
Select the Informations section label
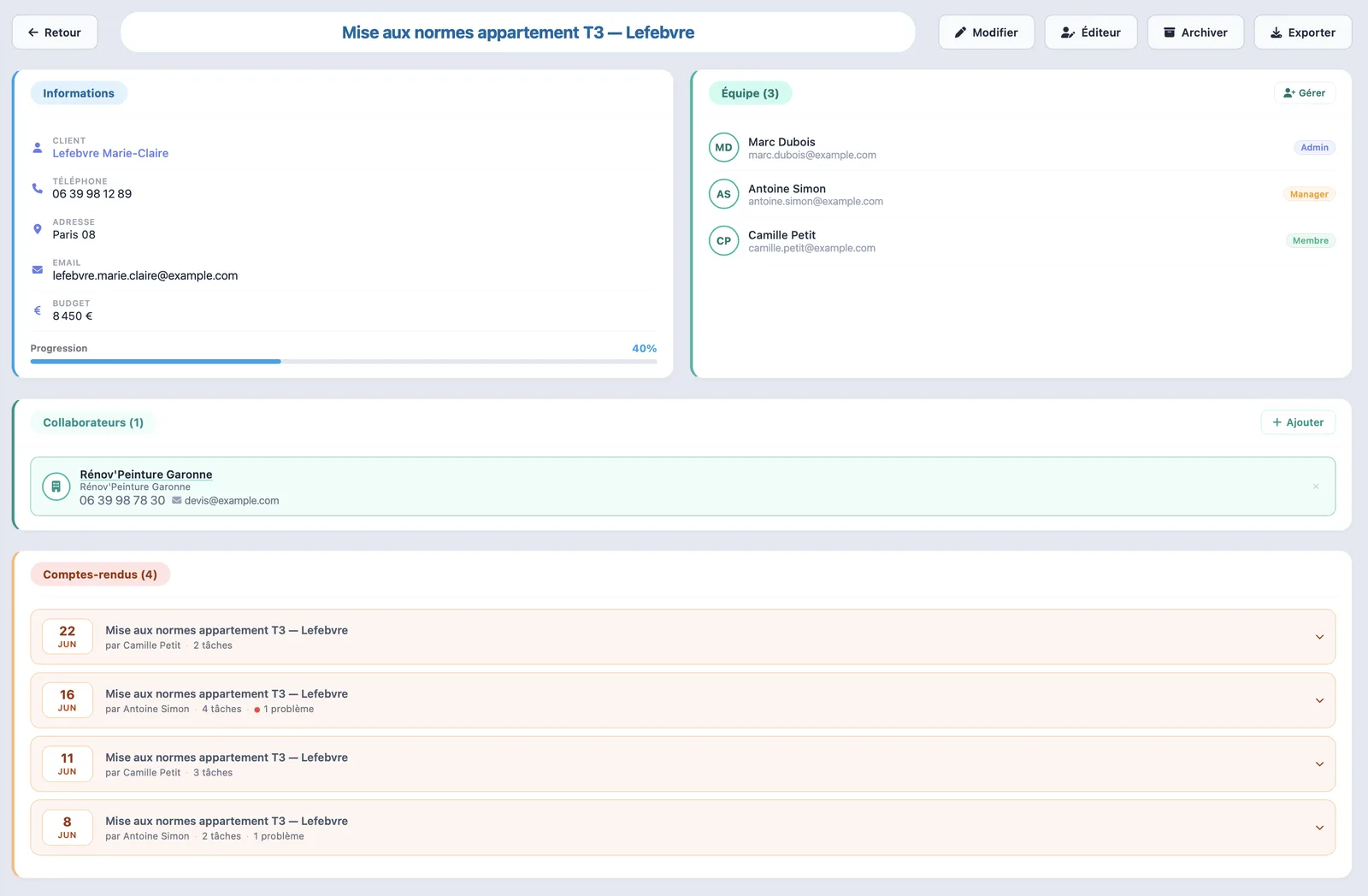(x=79, y=93)
